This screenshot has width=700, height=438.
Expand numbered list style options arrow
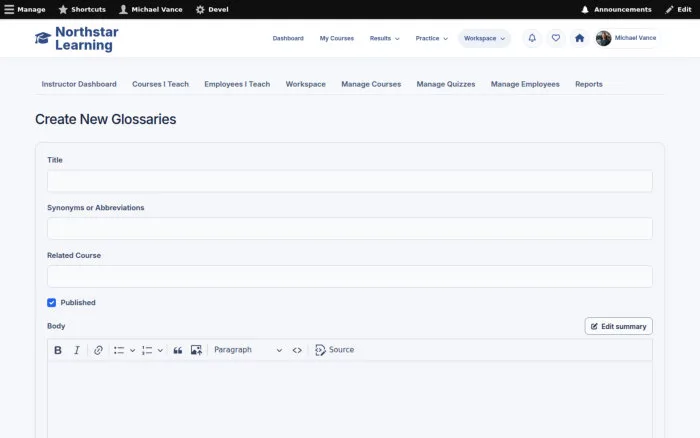click(x=160, y=350)
